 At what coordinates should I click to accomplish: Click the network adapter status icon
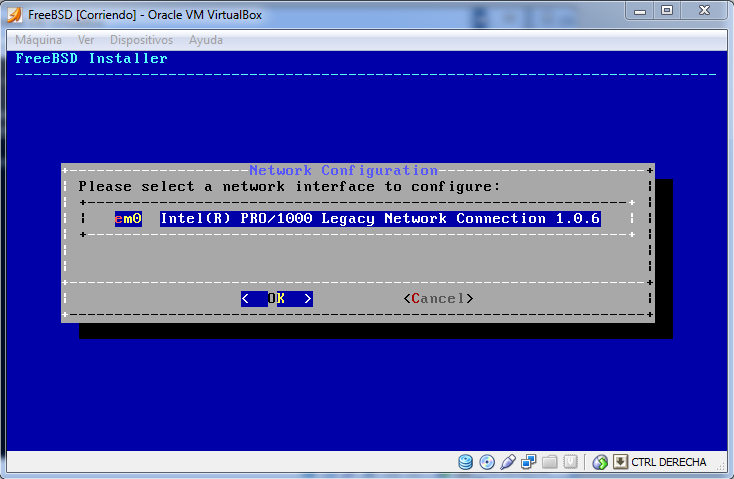[528, 462]
